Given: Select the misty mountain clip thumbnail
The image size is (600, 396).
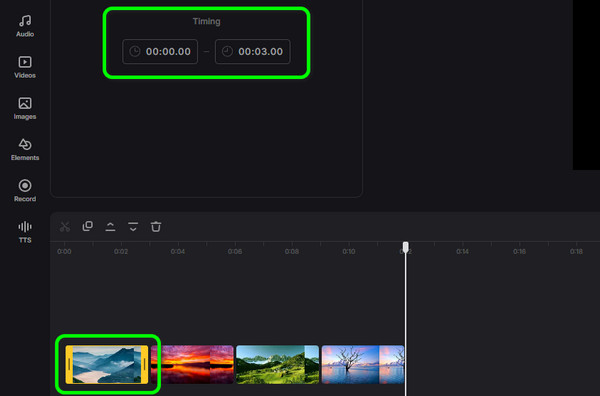Looking at the screenshot, I should pos(107,365).
